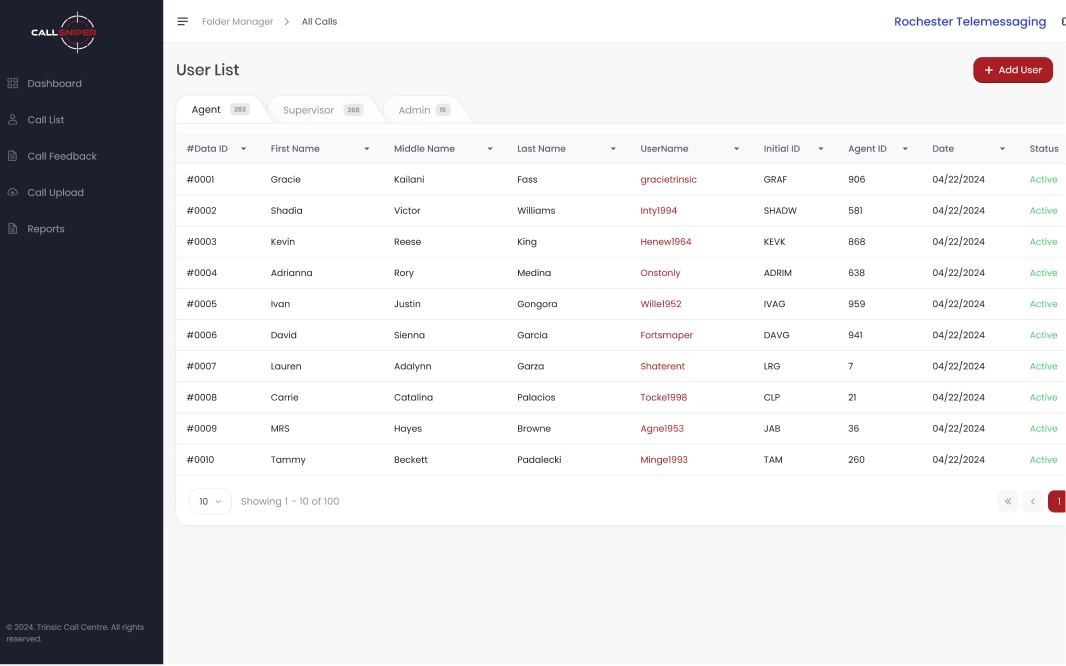Click the Call Upload cloud icon
This screenshot has width=1066, height=666.
click(x=13, y=193)
